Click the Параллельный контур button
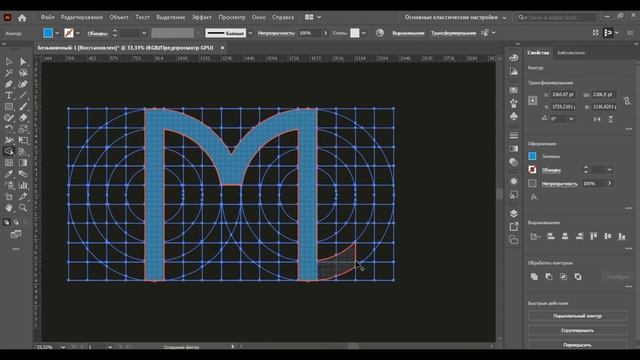Viewport: 640px width, 360px height. 577,316
